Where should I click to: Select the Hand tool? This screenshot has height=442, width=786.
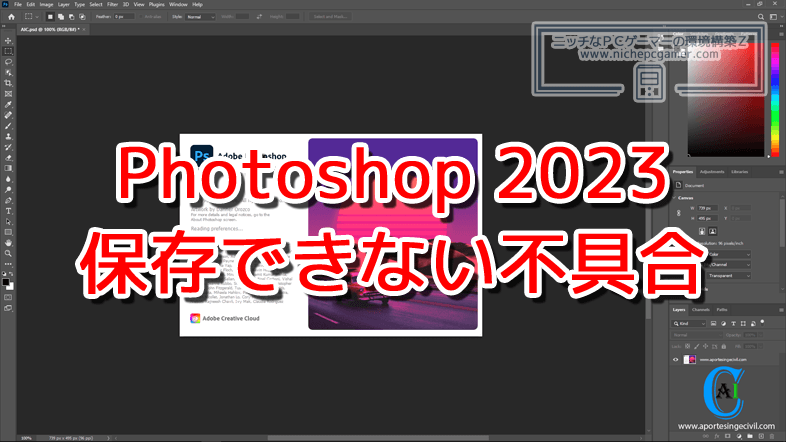8,243
